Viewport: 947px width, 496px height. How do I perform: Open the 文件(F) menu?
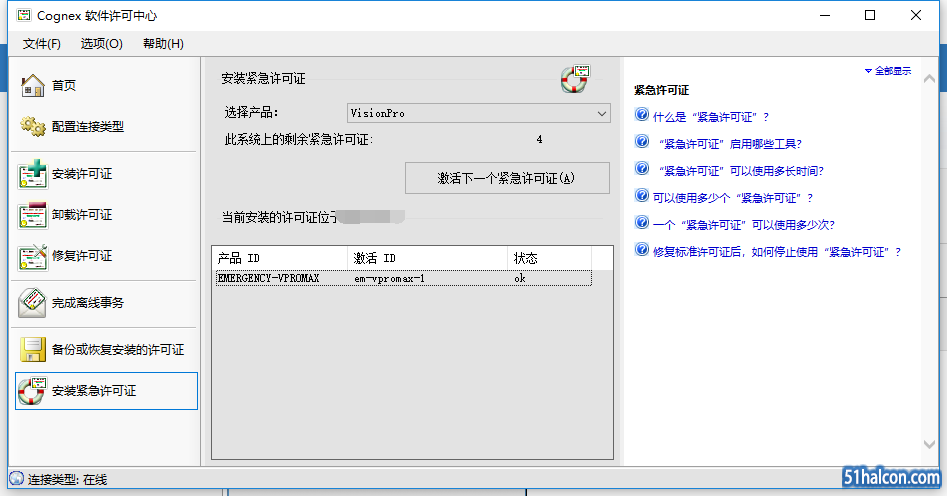pos(42,43)
